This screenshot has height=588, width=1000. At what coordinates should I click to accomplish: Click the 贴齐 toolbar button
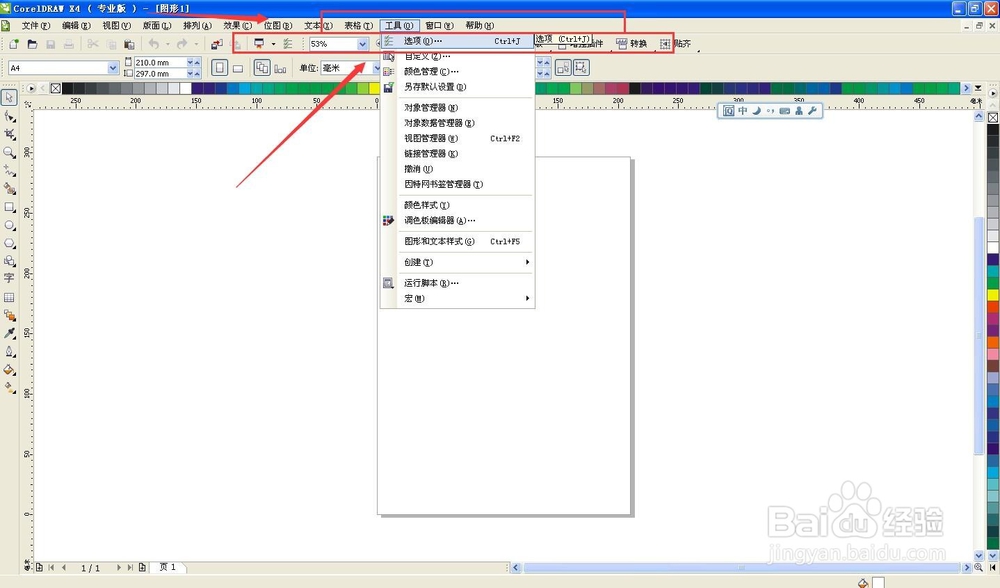coord(675,44)
